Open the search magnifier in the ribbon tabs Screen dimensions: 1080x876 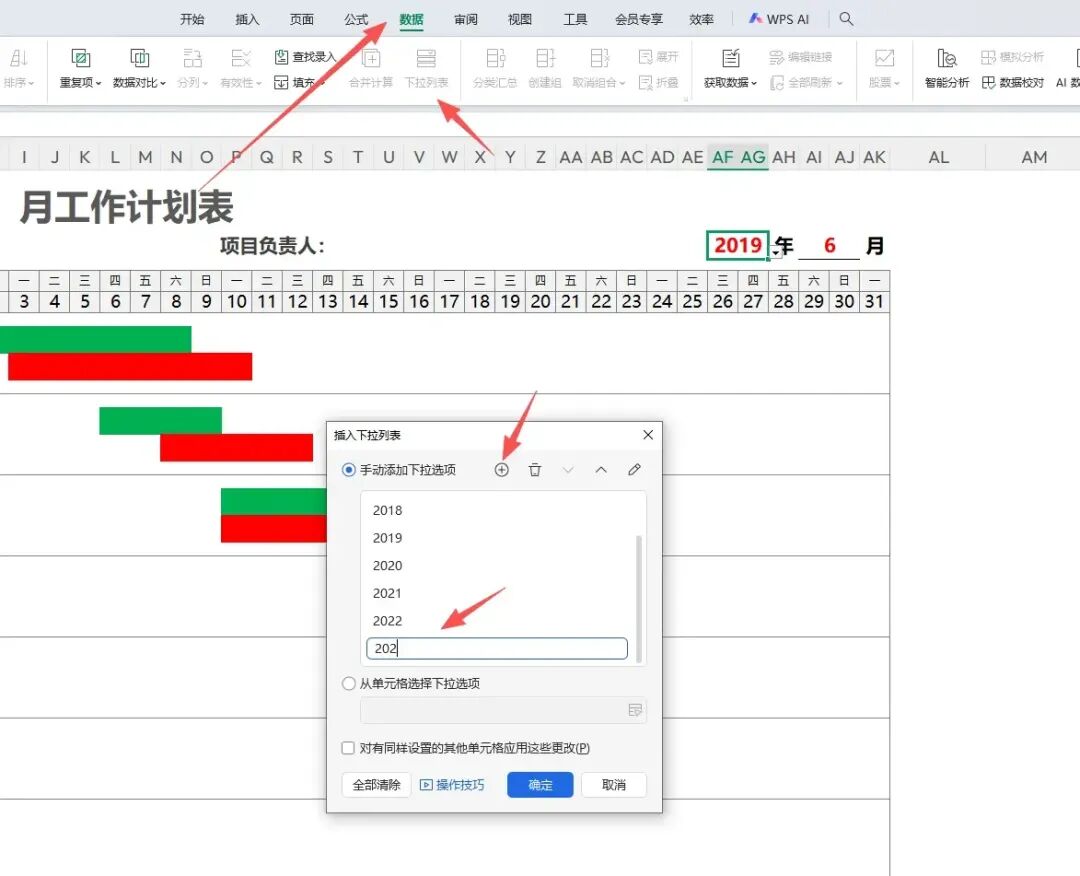(x=847, y=19)
